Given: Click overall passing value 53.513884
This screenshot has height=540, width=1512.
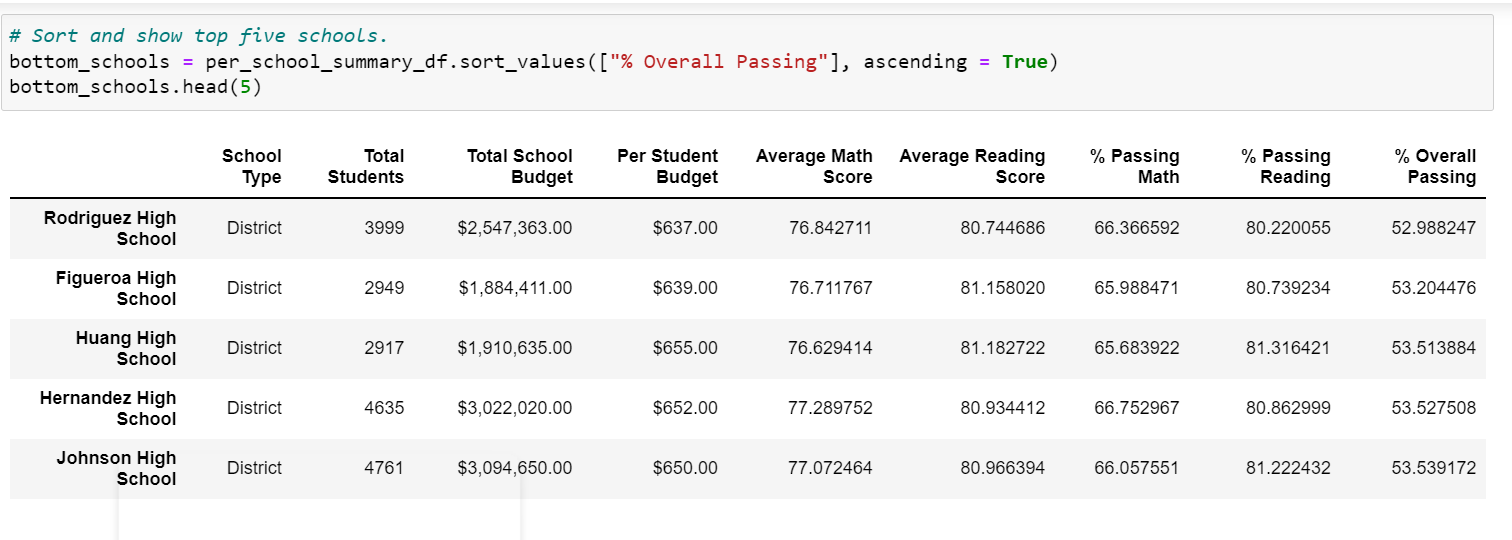Looking at the screenshot, I should tap(1434, 348).
